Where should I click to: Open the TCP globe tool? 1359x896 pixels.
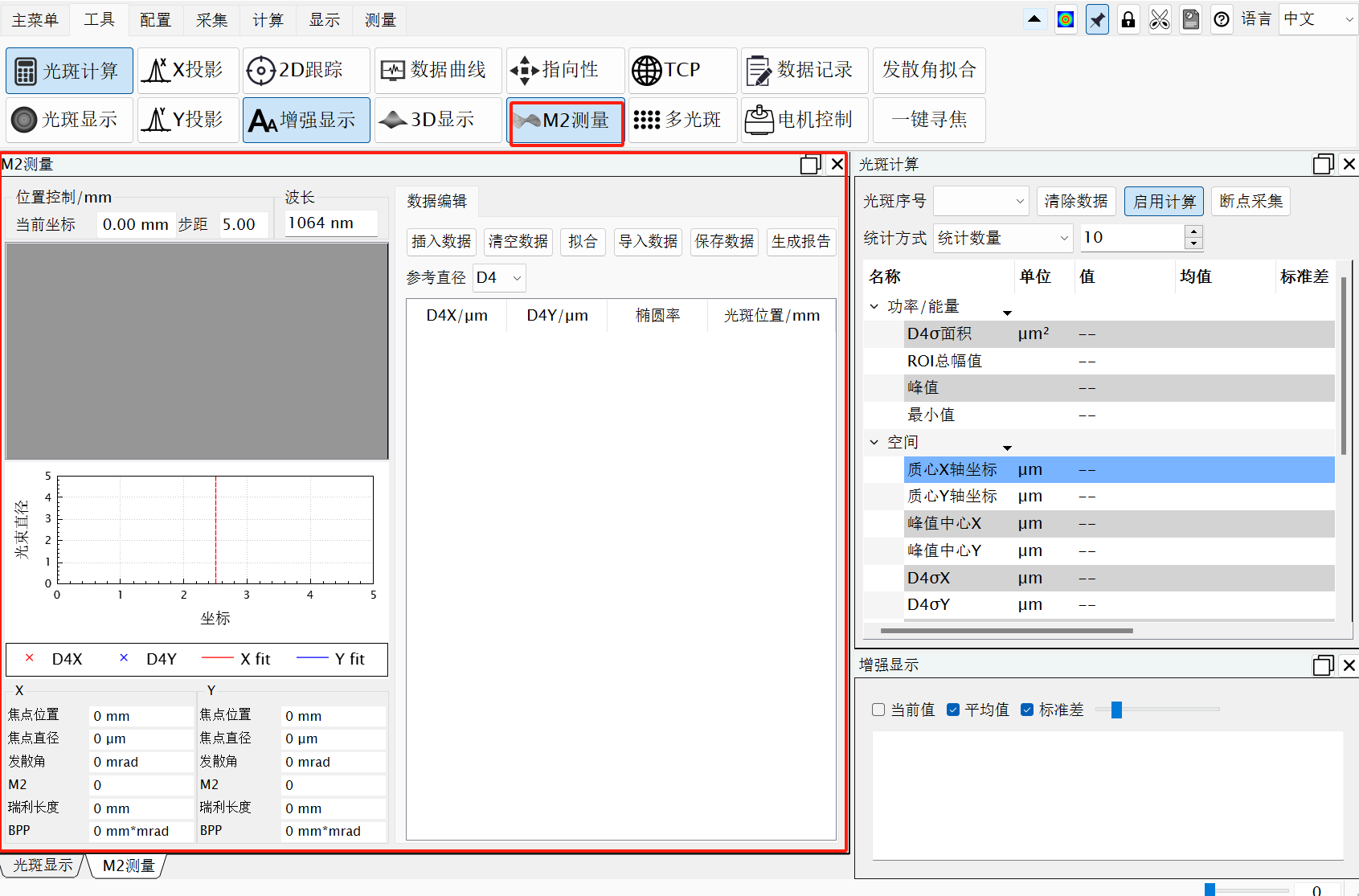point(682,71)
